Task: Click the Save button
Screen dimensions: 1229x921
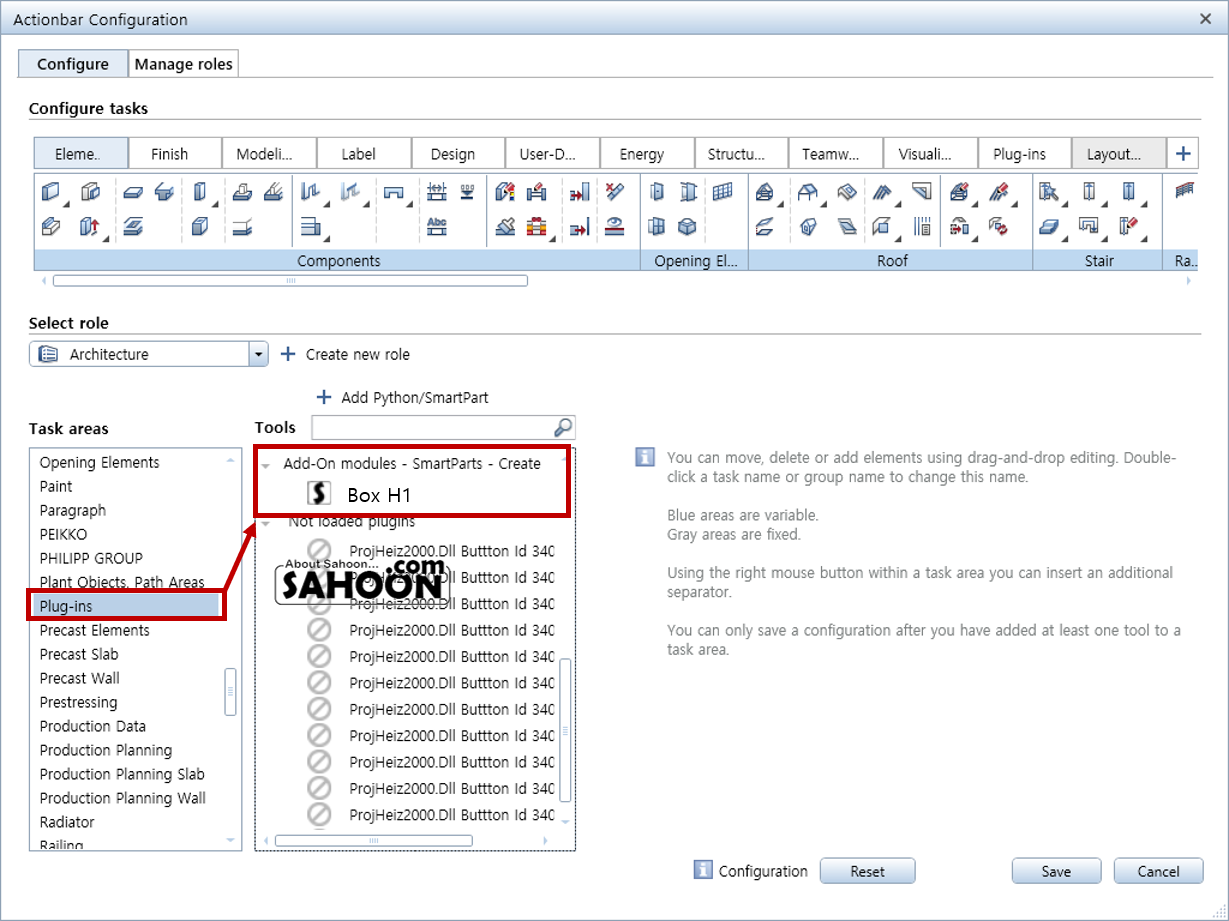Action: (x=1056, y=871)
